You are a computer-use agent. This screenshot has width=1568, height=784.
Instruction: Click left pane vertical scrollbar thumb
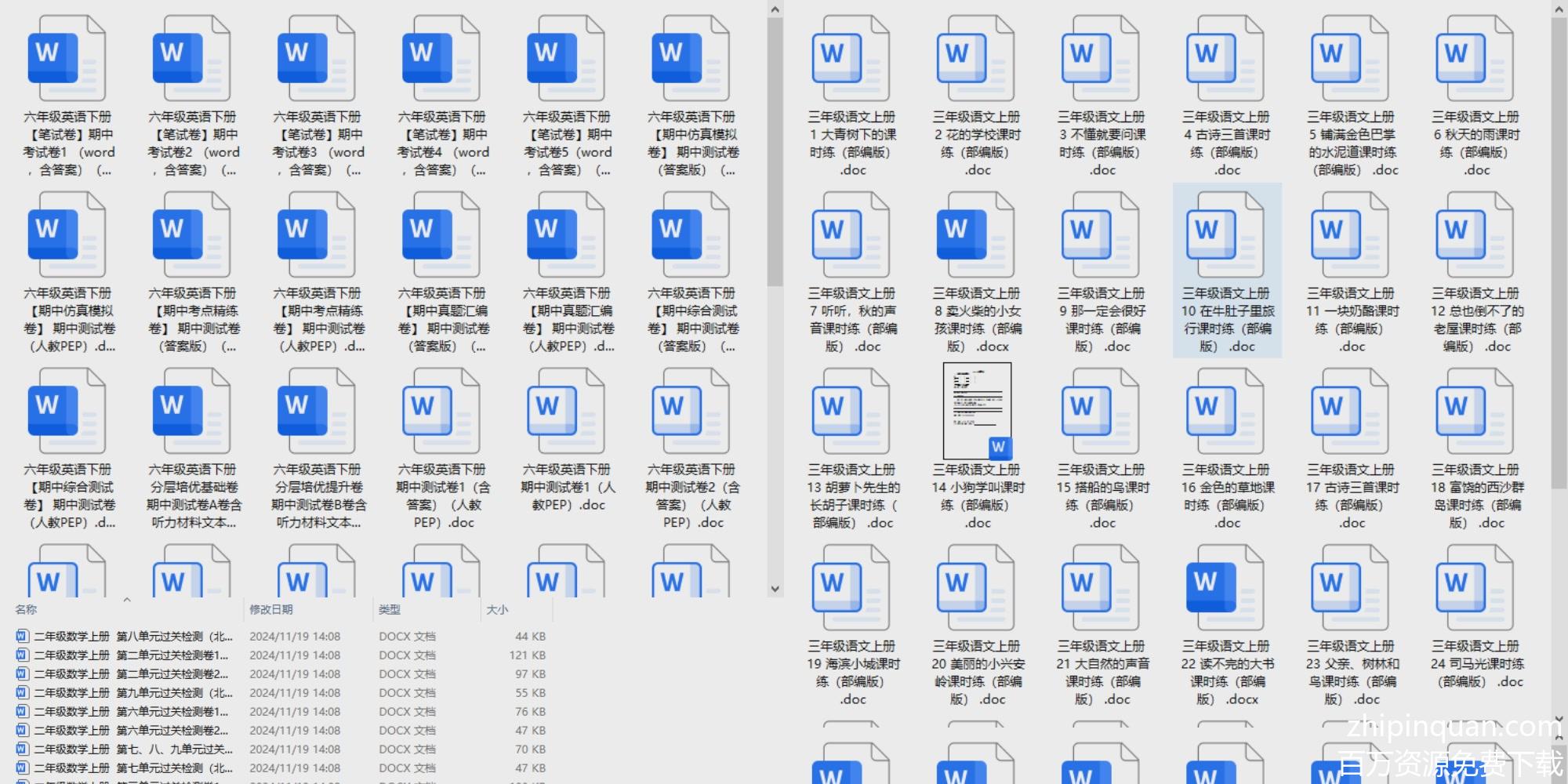pos(775,149)
